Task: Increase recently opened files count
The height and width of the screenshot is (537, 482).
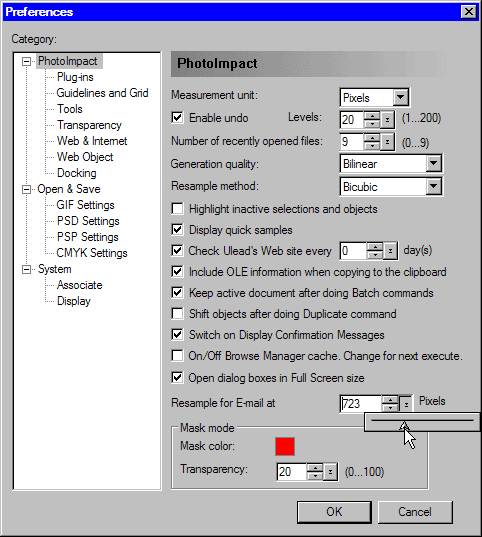Action: [372, 138]
